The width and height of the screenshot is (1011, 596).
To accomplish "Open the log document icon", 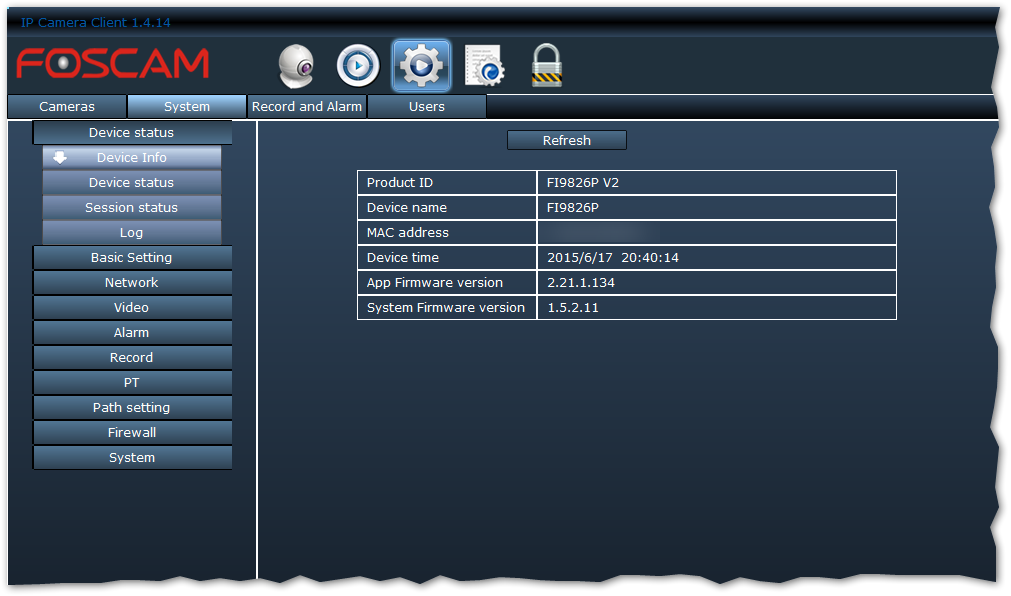I will 484,66.
